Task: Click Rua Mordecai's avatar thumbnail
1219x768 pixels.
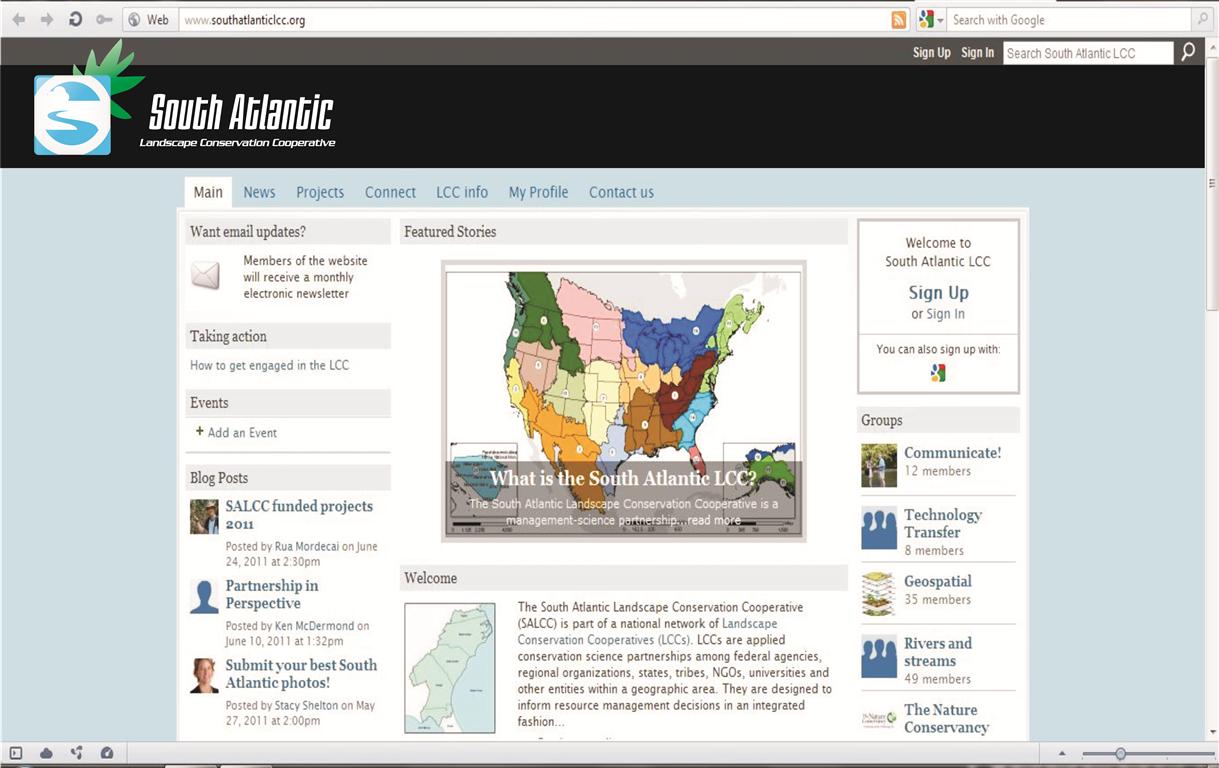Action: click(204, 517)
